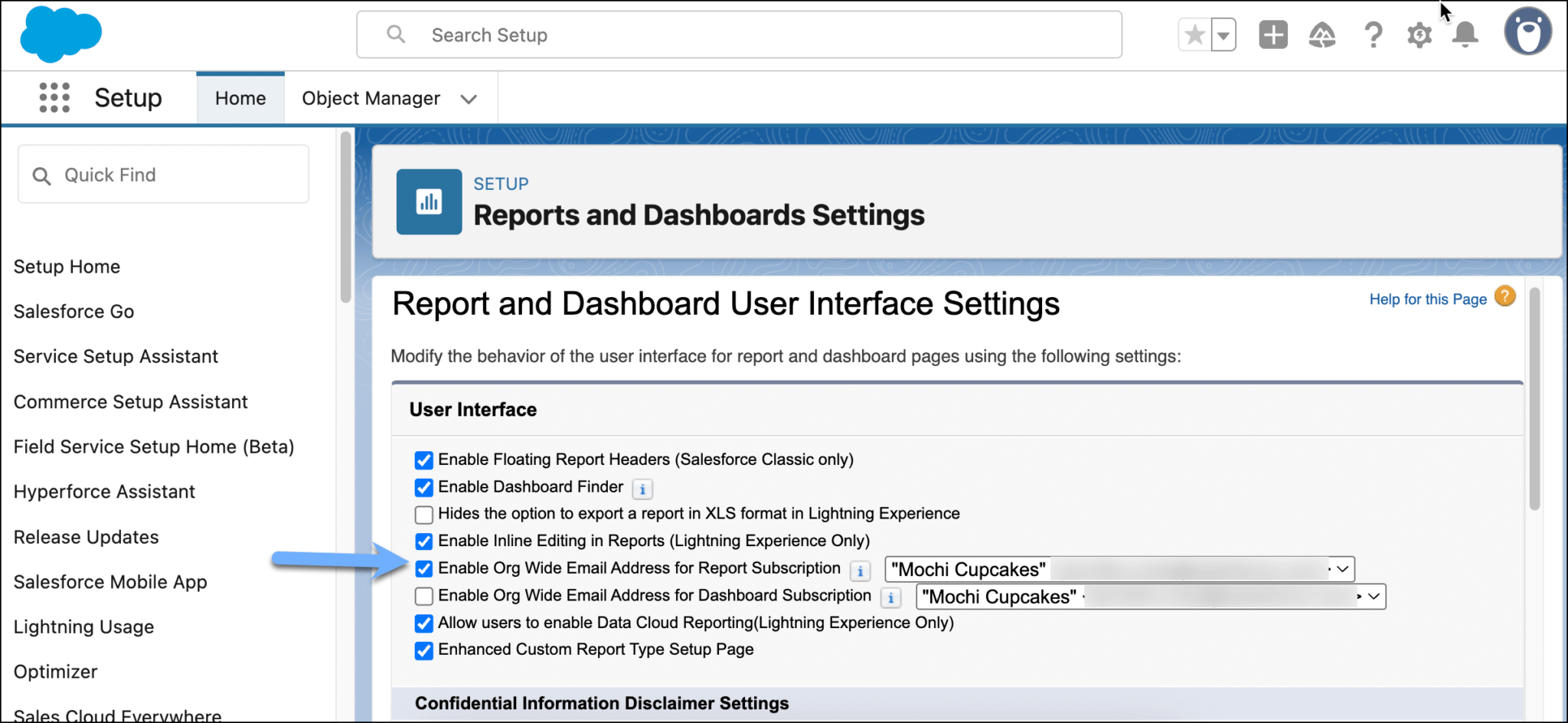Open Salesforce Go from the sidebar
1568x723 pixels.
[73, 311]
